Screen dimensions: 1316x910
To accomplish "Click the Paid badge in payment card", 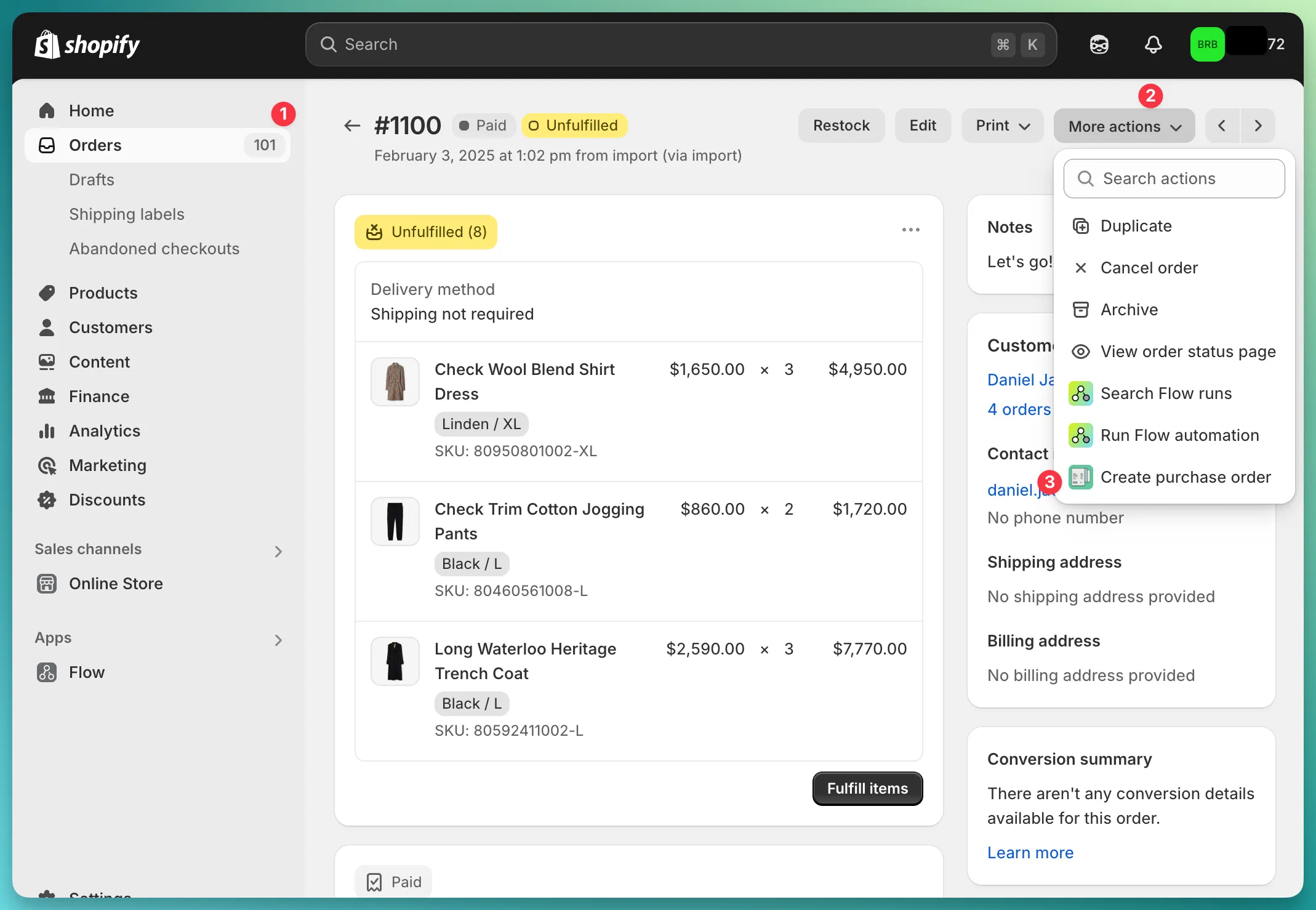I will 393,882.
